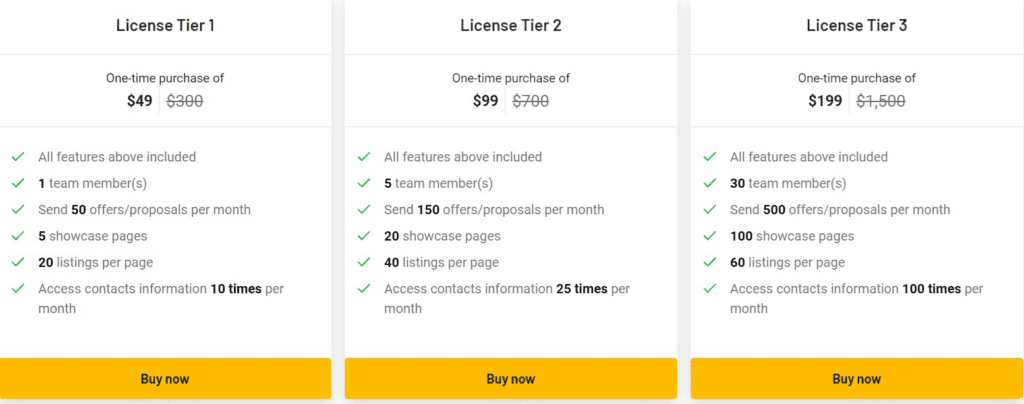Click Buy now for License Tier 3
1024x404 pixels.
(x=857, y=379)
